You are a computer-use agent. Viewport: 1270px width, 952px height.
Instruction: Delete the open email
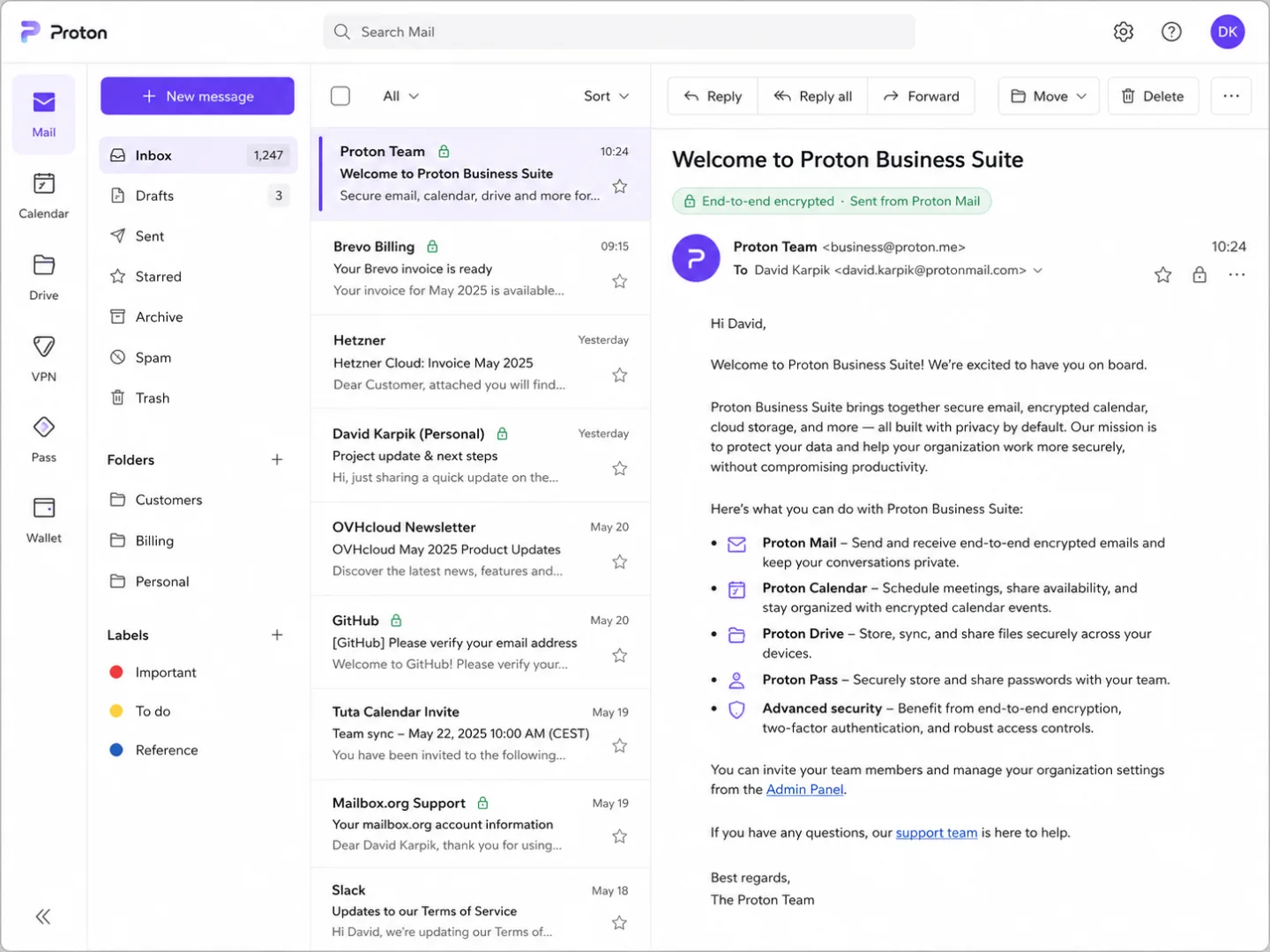coord(1153,96)
